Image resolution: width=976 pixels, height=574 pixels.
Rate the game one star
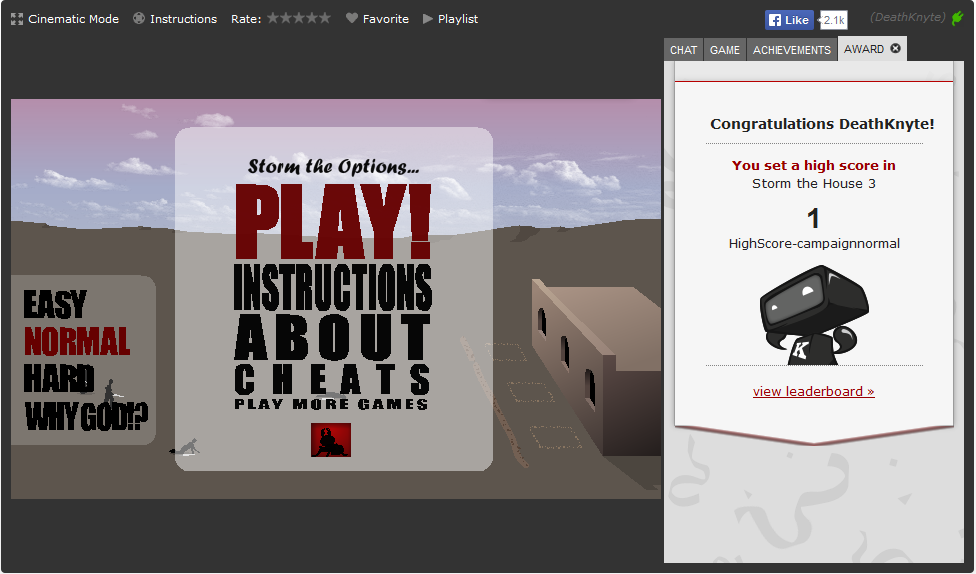click(x=273, y=18)
